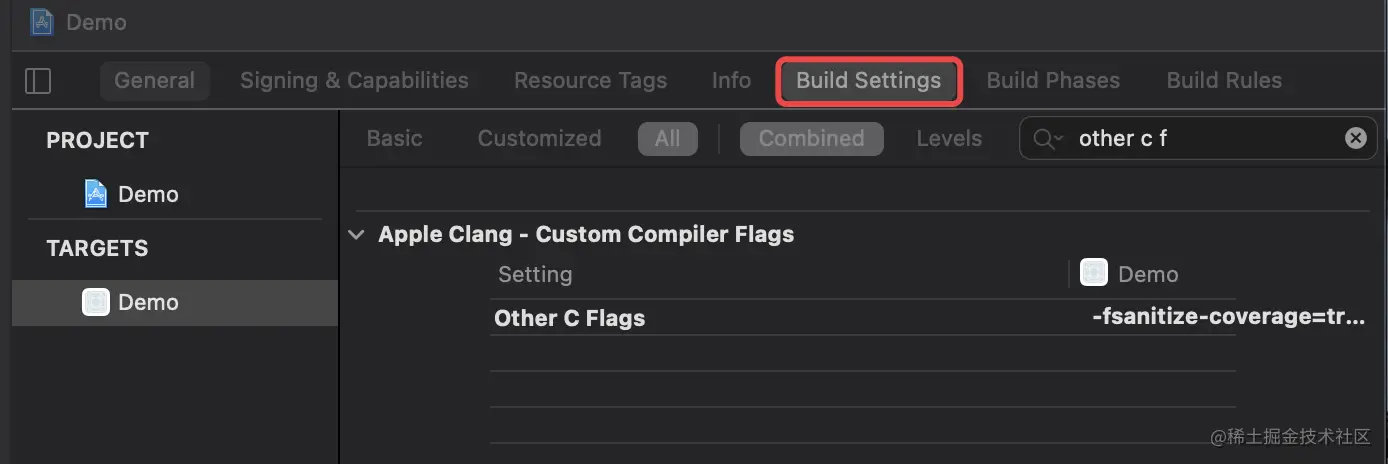Click the Demo target app icon in sidebar
Viewport: 1388px width, 464px height.
(96, 302)
